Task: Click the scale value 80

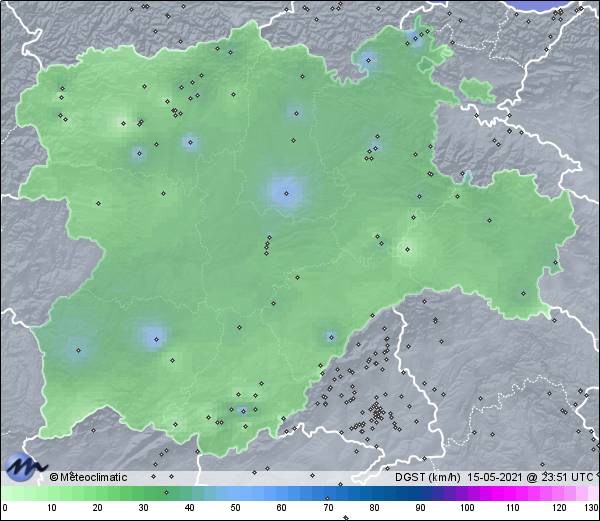Action: [x=374, y=508]
